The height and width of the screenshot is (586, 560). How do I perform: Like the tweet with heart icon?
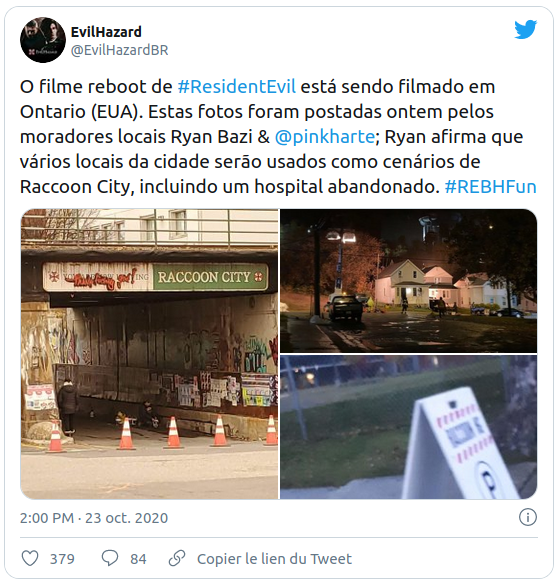30,558
